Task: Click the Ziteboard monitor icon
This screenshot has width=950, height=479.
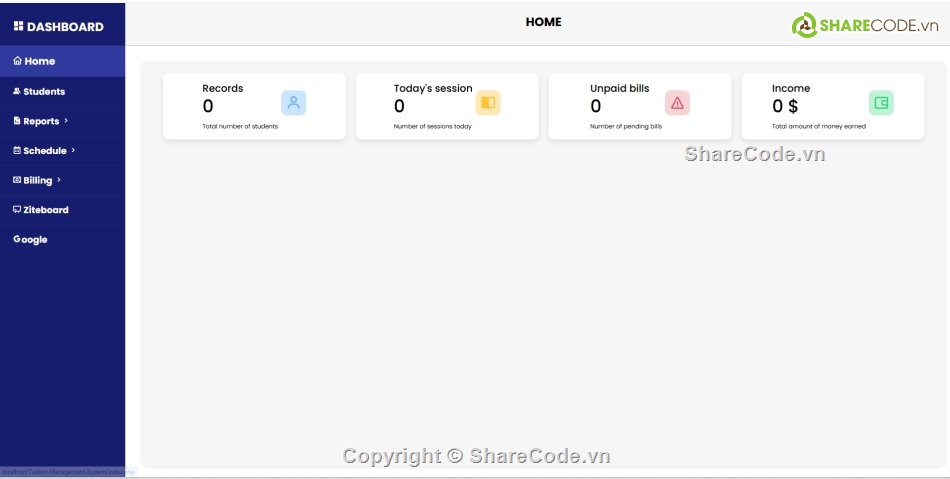Action: click(x=17, y=210)
